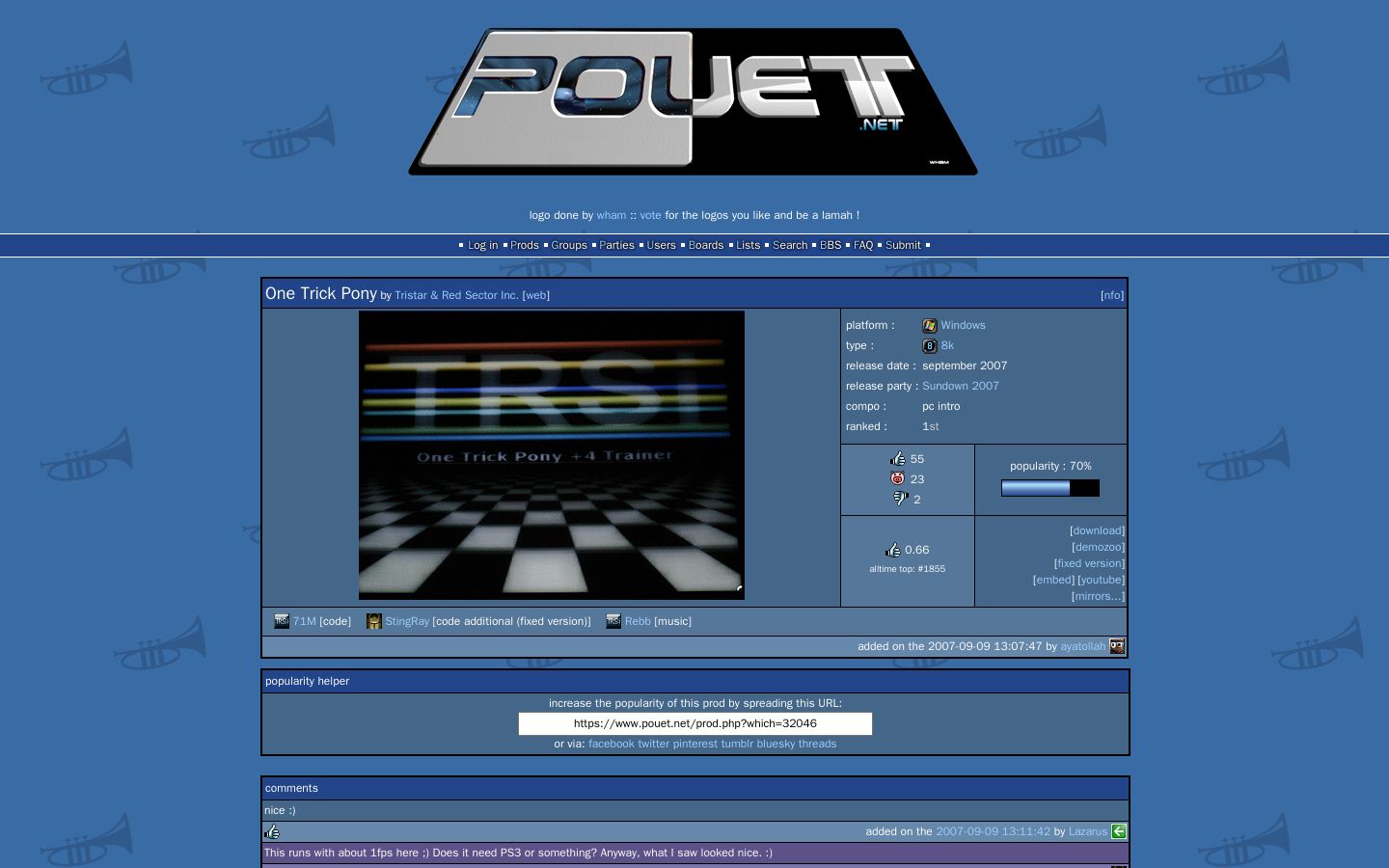Open 71M's user profile

(x=305, y=621)
